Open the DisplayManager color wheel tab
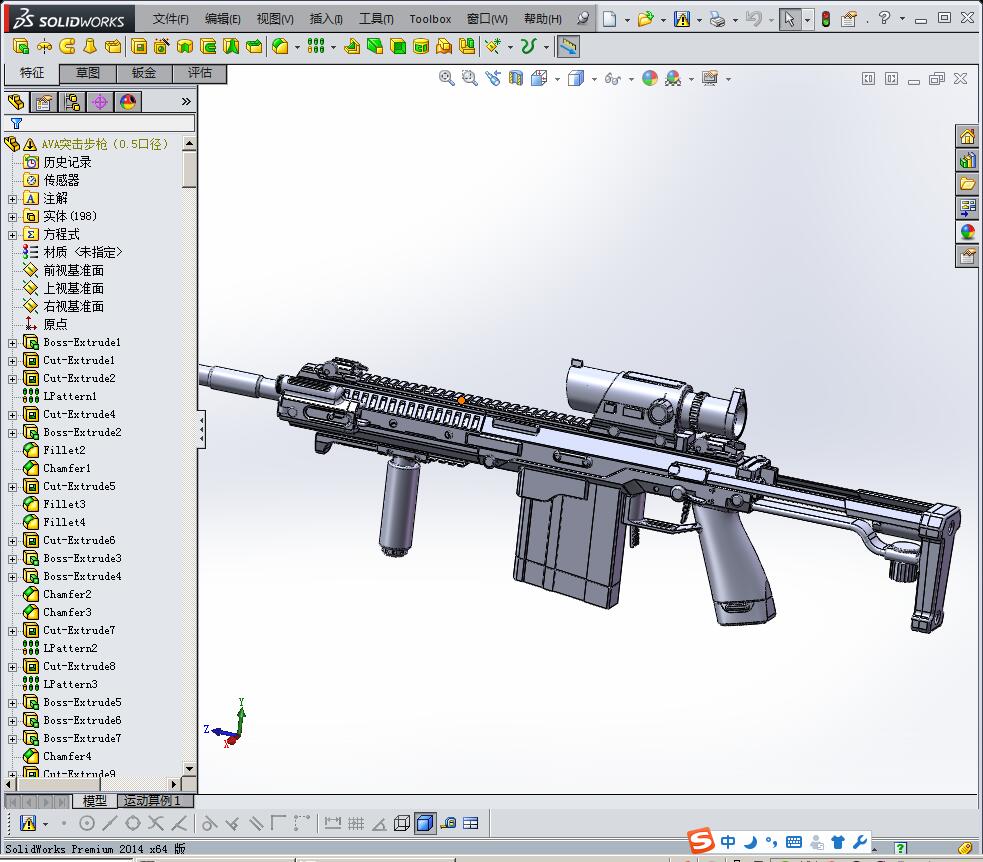Screen dimensions: 983x862 pos(128,102)
